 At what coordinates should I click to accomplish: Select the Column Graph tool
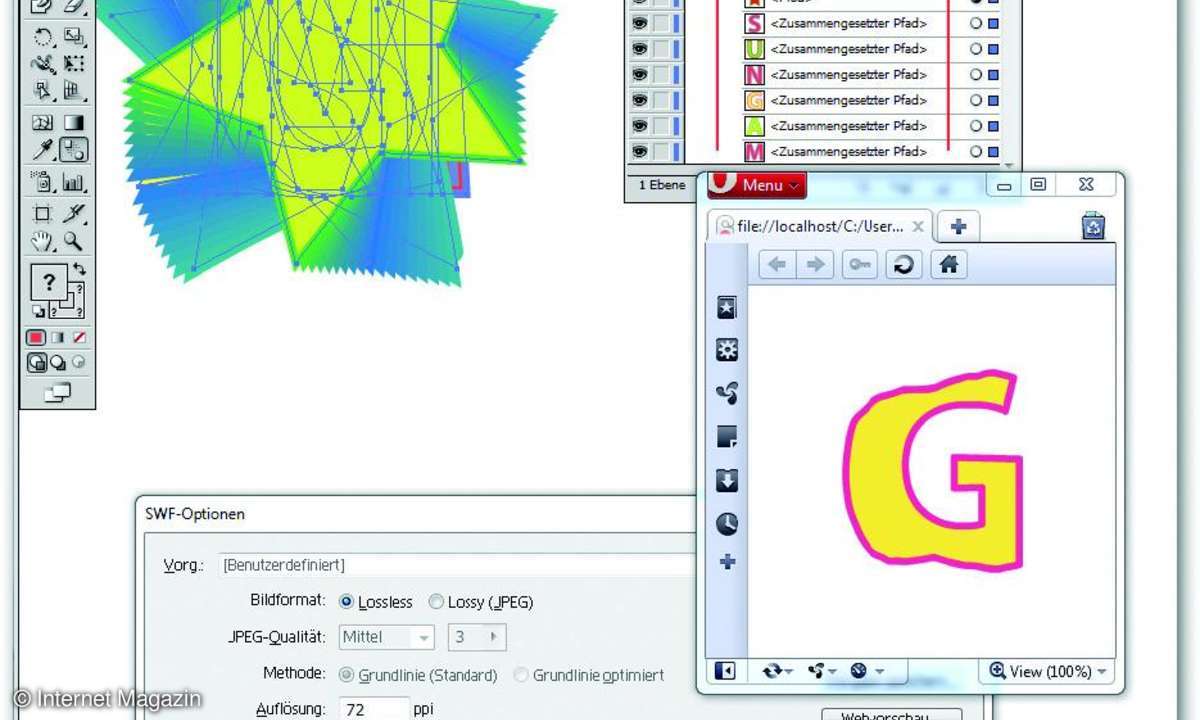74,182
